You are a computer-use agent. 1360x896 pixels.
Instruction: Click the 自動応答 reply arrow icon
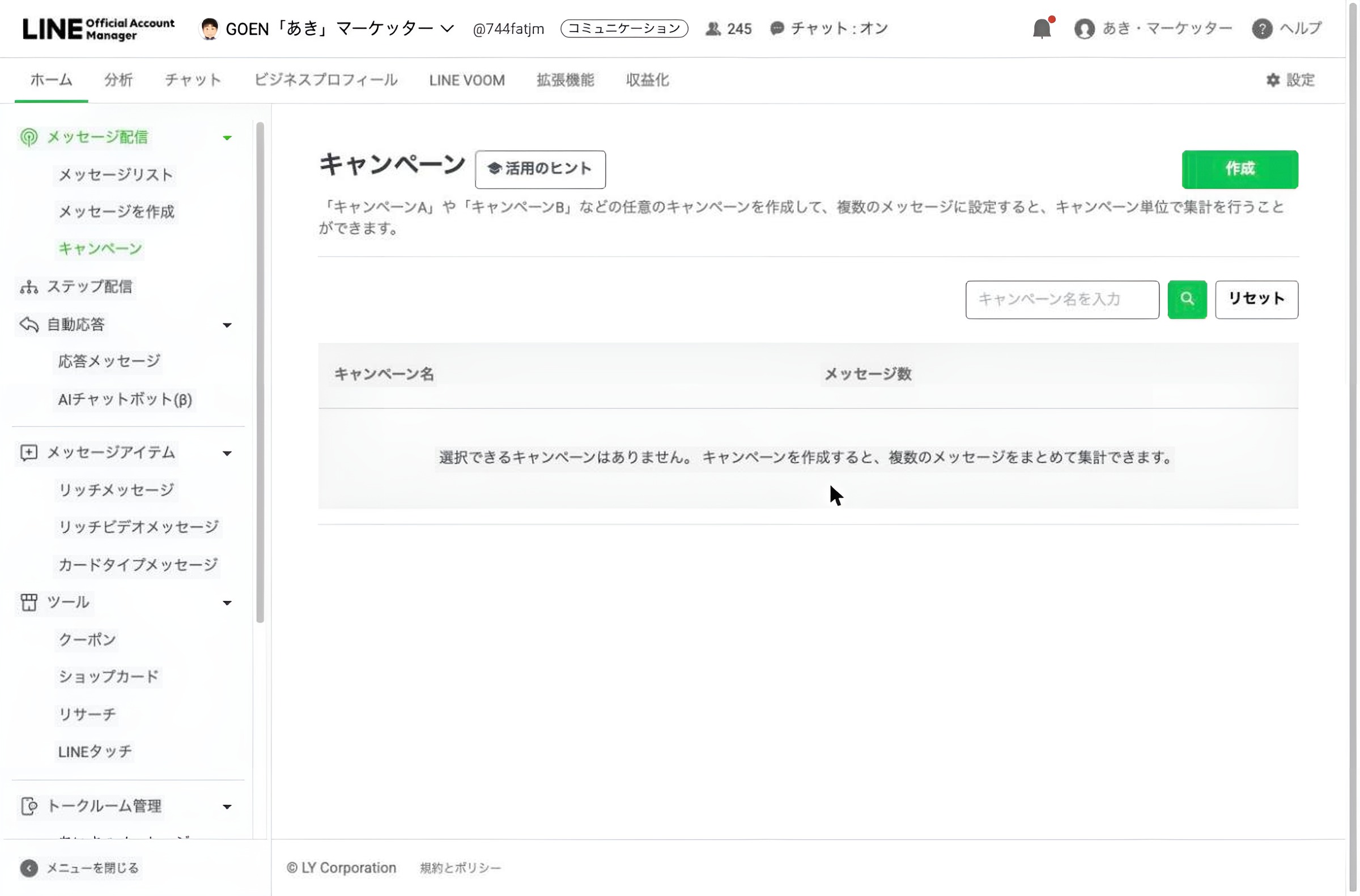tap(28, 325)
